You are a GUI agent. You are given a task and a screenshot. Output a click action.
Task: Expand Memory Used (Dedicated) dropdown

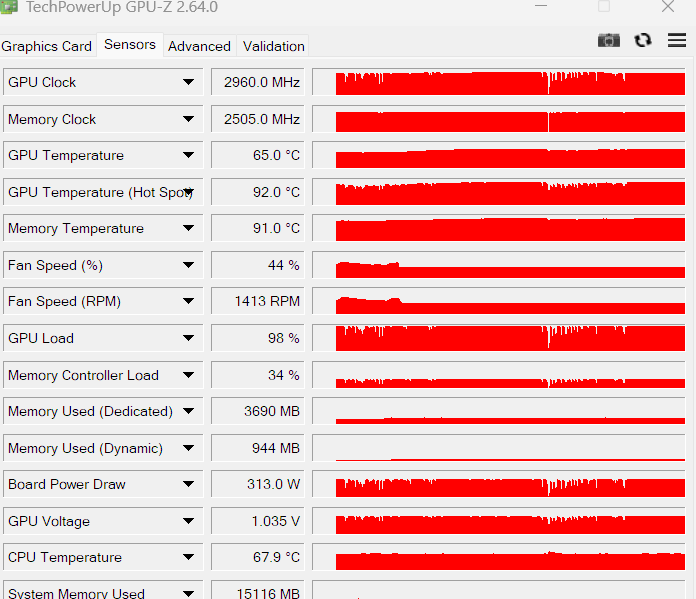click(x=188, y=411)
